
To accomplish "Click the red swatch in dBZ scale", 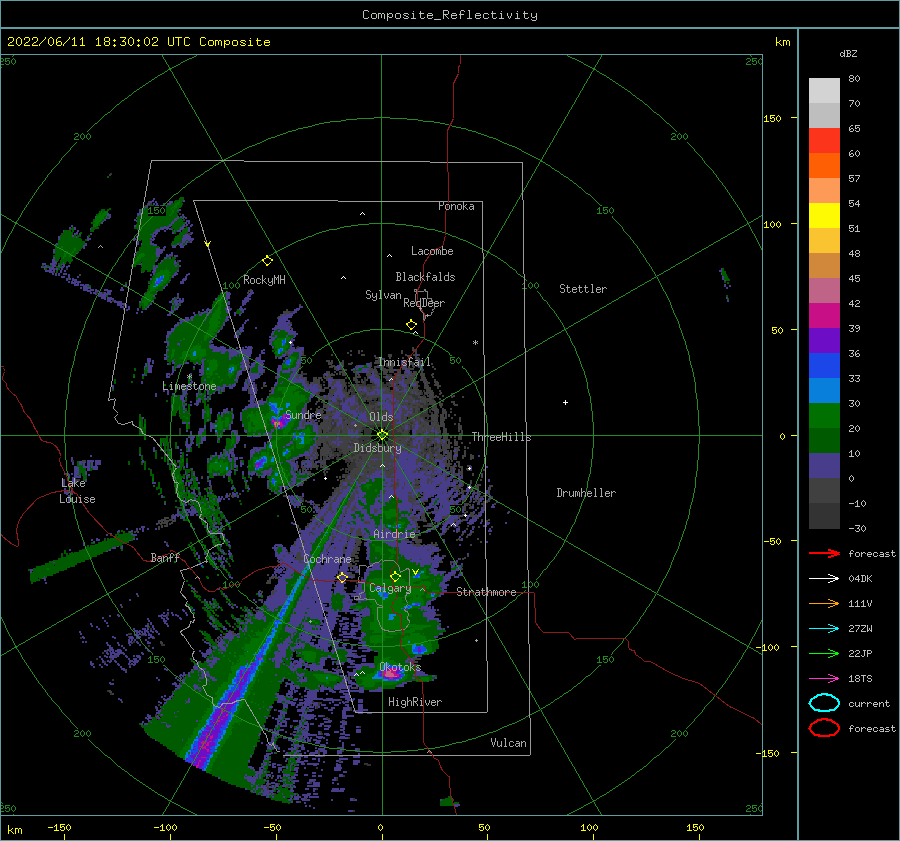I will (824, 141).
